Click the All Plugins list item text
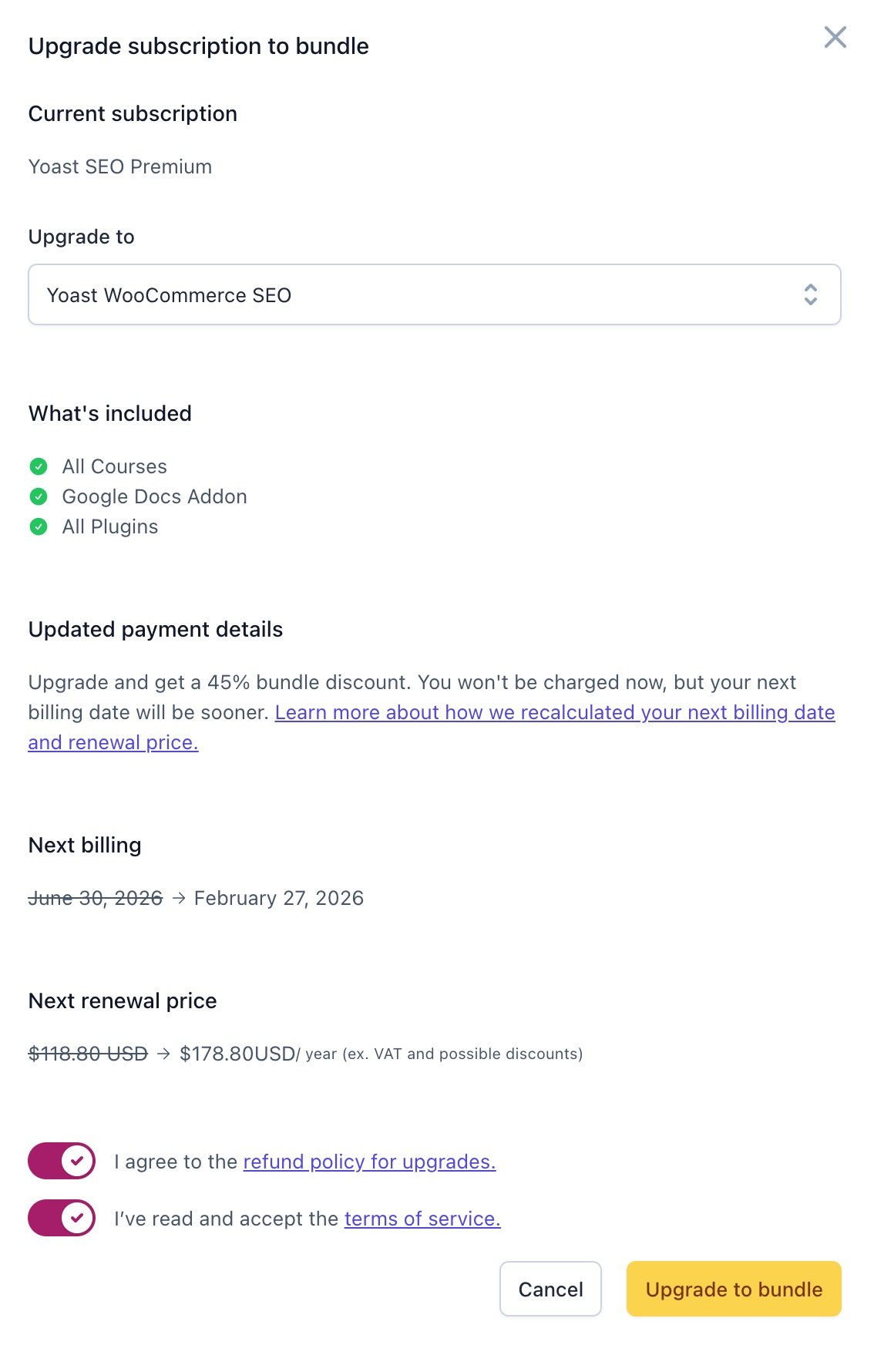 point(110,526)
